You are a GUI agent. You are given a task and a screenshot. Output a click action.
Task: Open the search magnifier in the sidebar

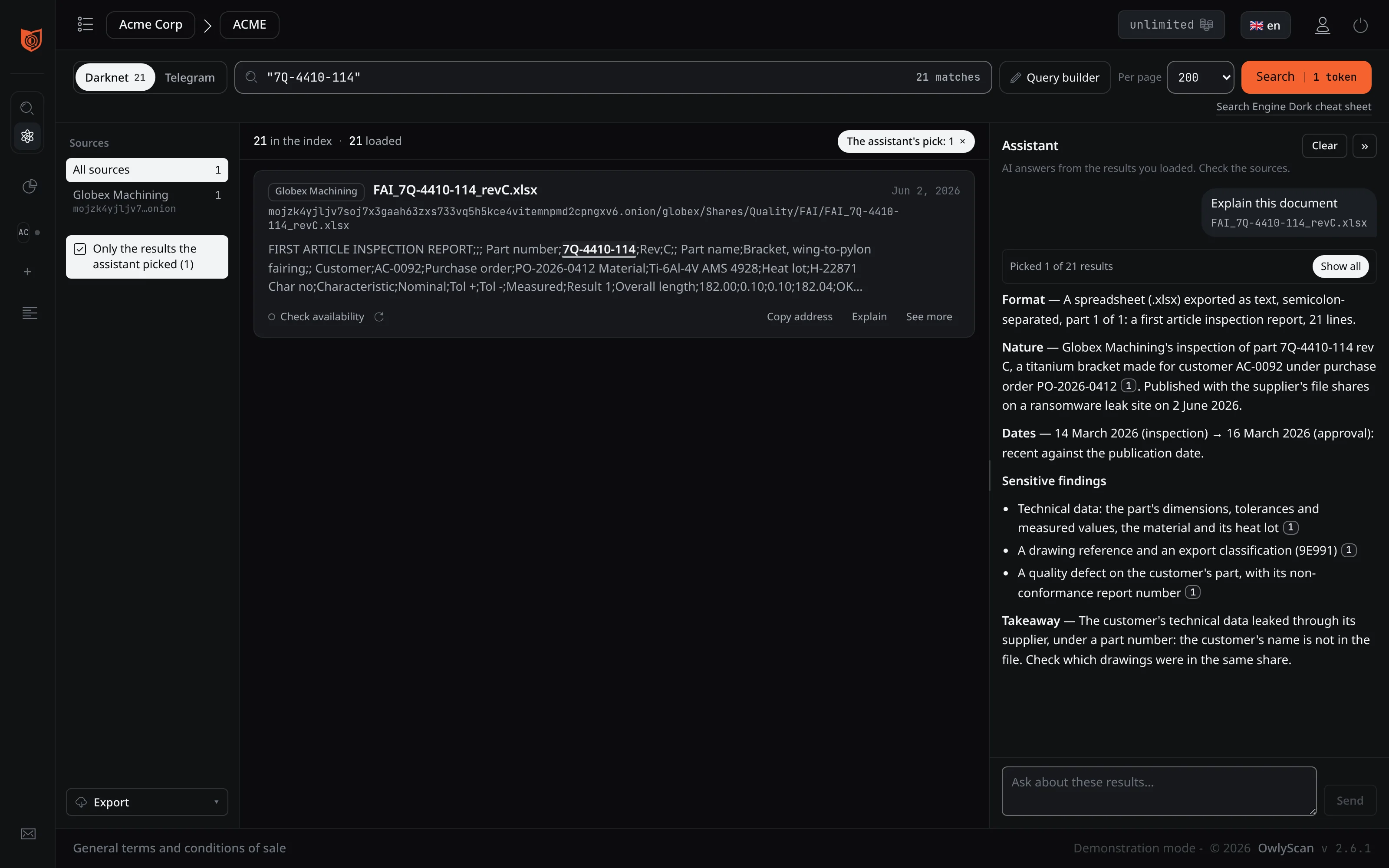pyautogui.click(x=27, y=108)
